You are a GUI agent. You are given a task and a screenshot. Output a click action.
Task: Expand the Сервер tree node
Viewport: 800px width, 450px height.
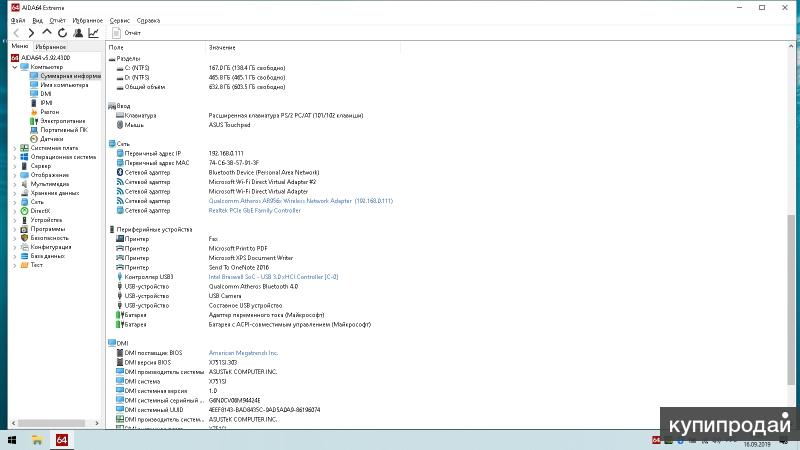coord(15,166)
